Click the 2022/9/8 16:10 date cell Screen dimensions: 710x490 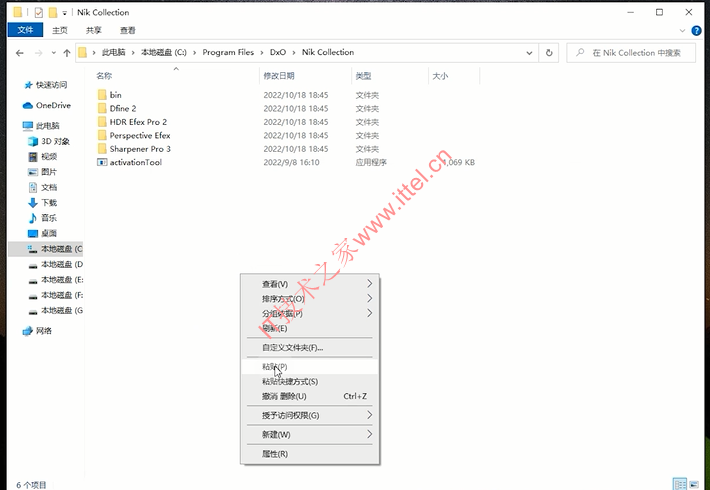pos(291,162)
